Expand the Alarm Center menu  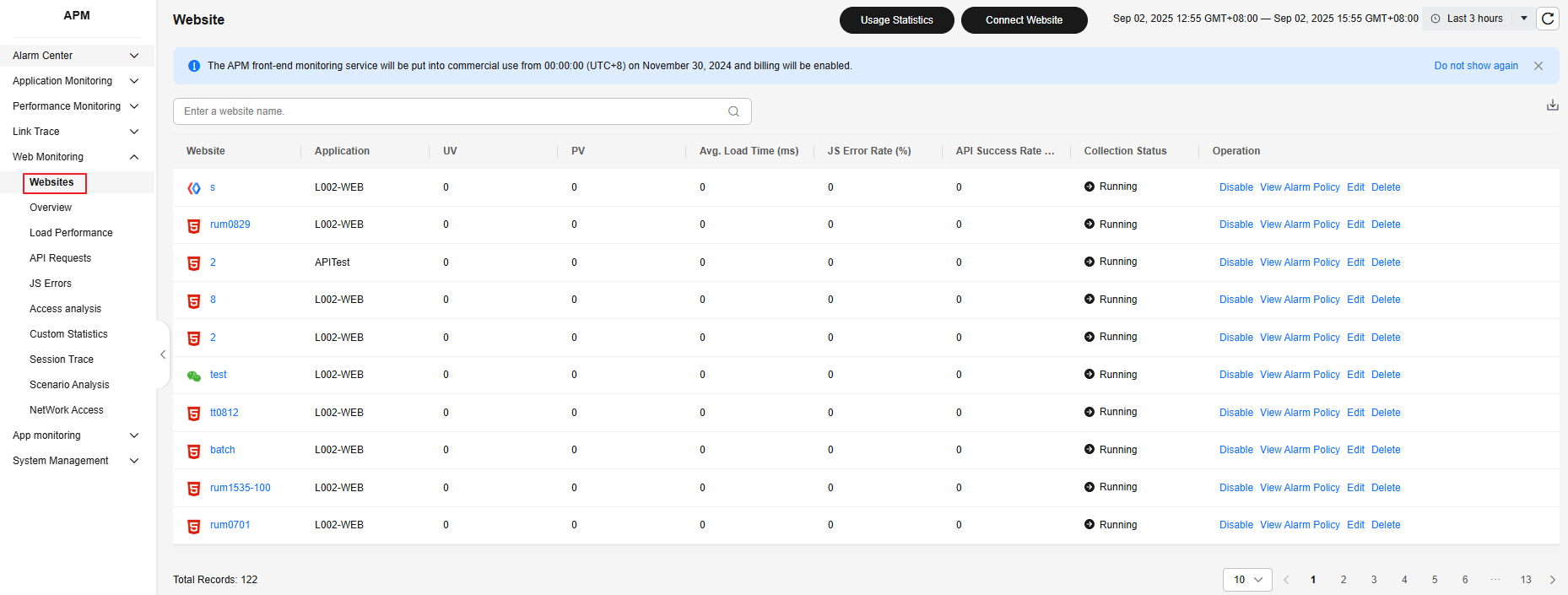tap(77, 56)
